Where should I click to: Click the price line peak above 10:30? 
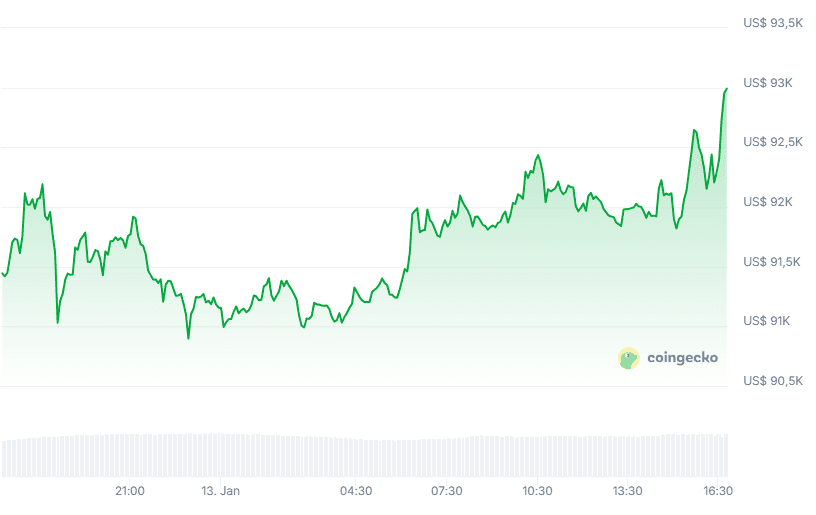538,156
